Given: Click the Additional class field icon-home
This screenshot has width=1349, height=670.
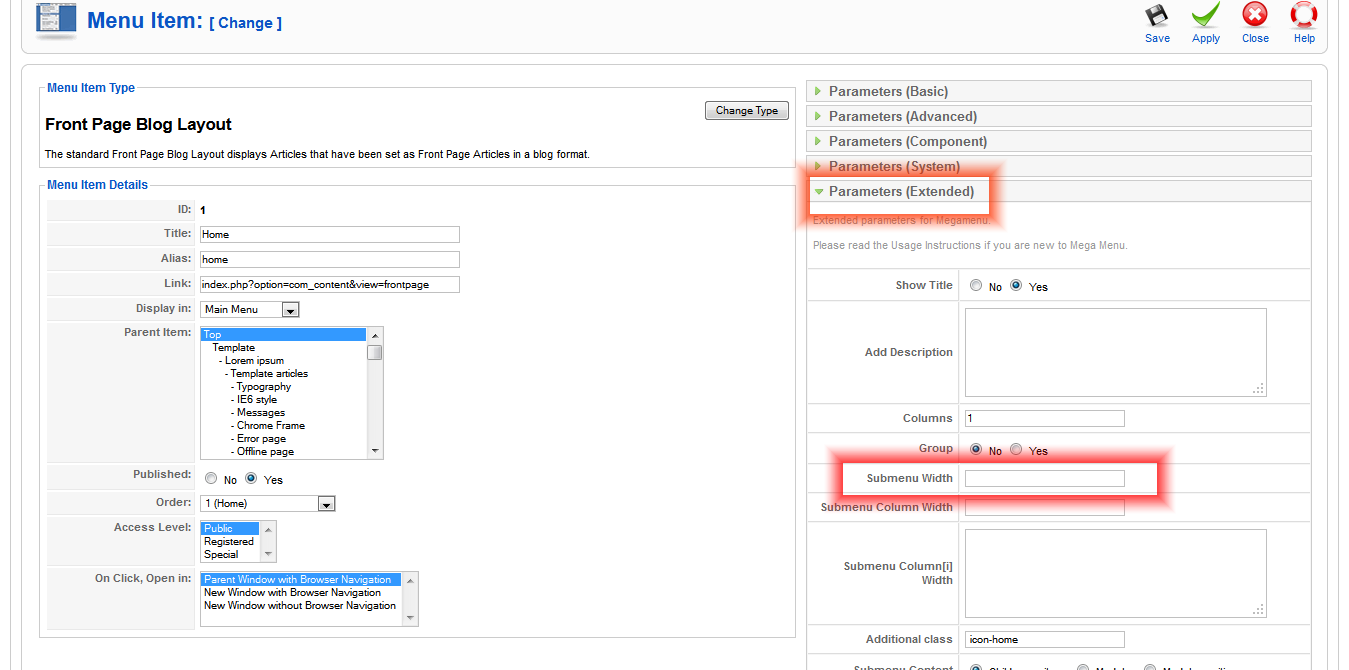Looking at the screenshot, I should [x=1045, y=639].
